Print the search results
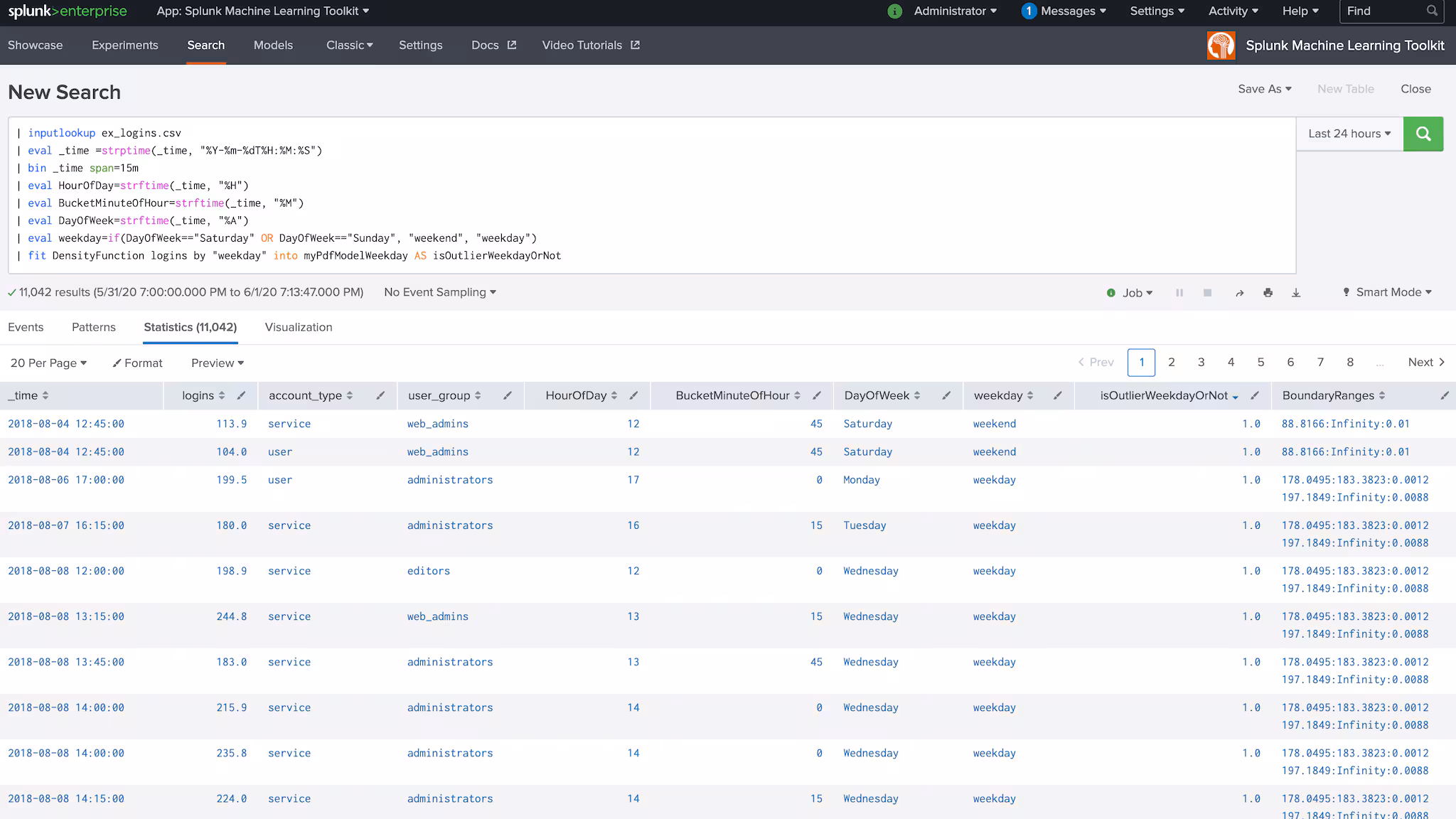The image size is (1456, 819). point(1268,293)
